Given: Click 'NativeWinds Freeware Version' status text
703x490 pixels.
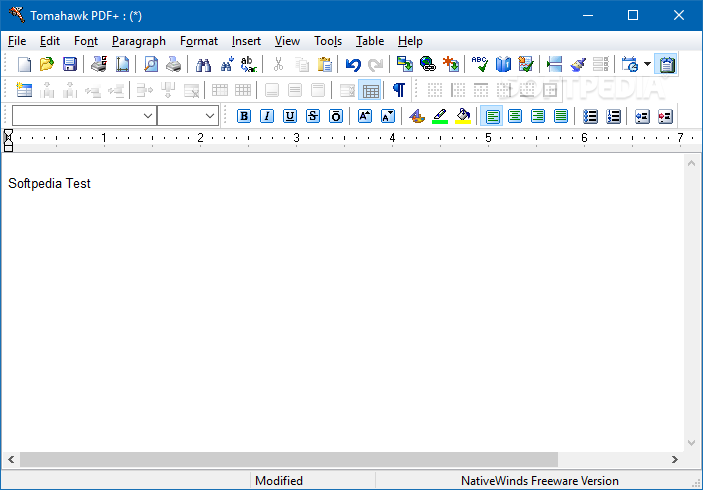Looking at the screenshot, I should pyautogui.click(x=540, y=481).
